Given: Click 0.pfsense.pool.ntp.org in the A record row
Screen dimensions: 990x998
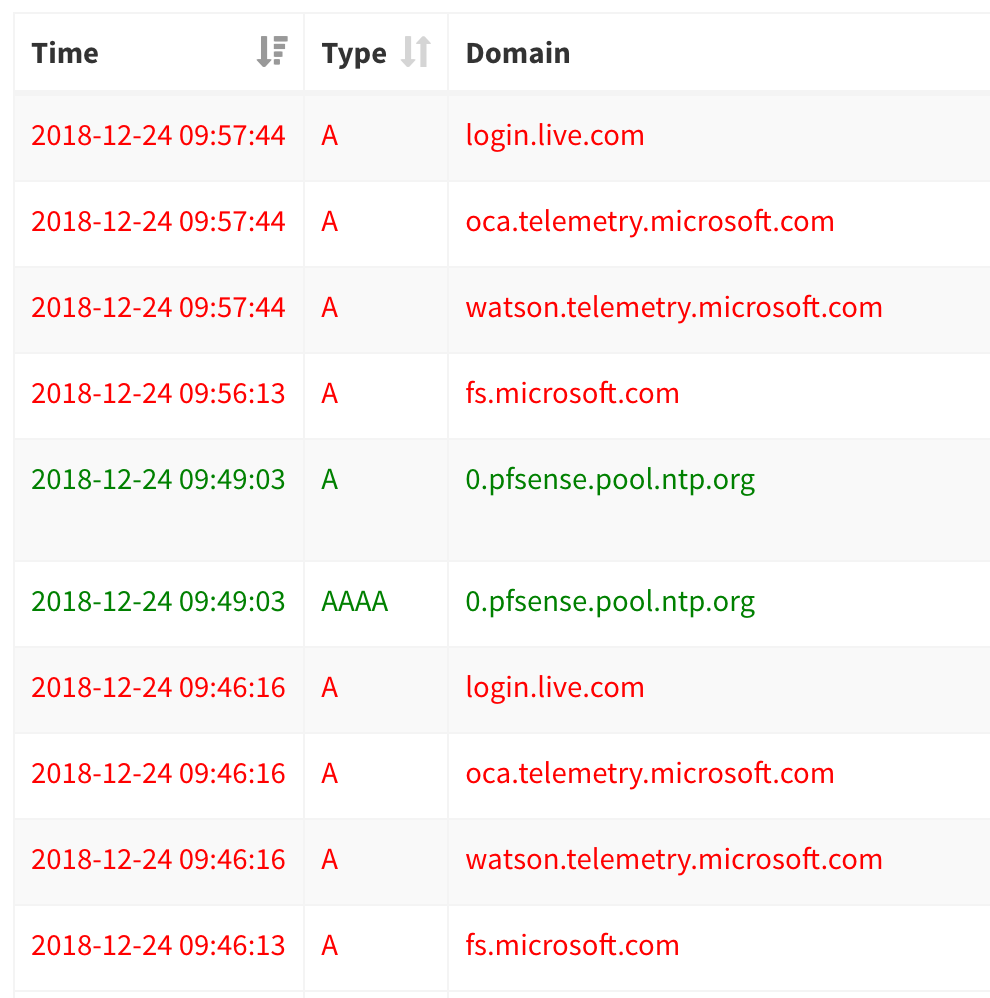Looking at the screenshot, I should 610,480.
